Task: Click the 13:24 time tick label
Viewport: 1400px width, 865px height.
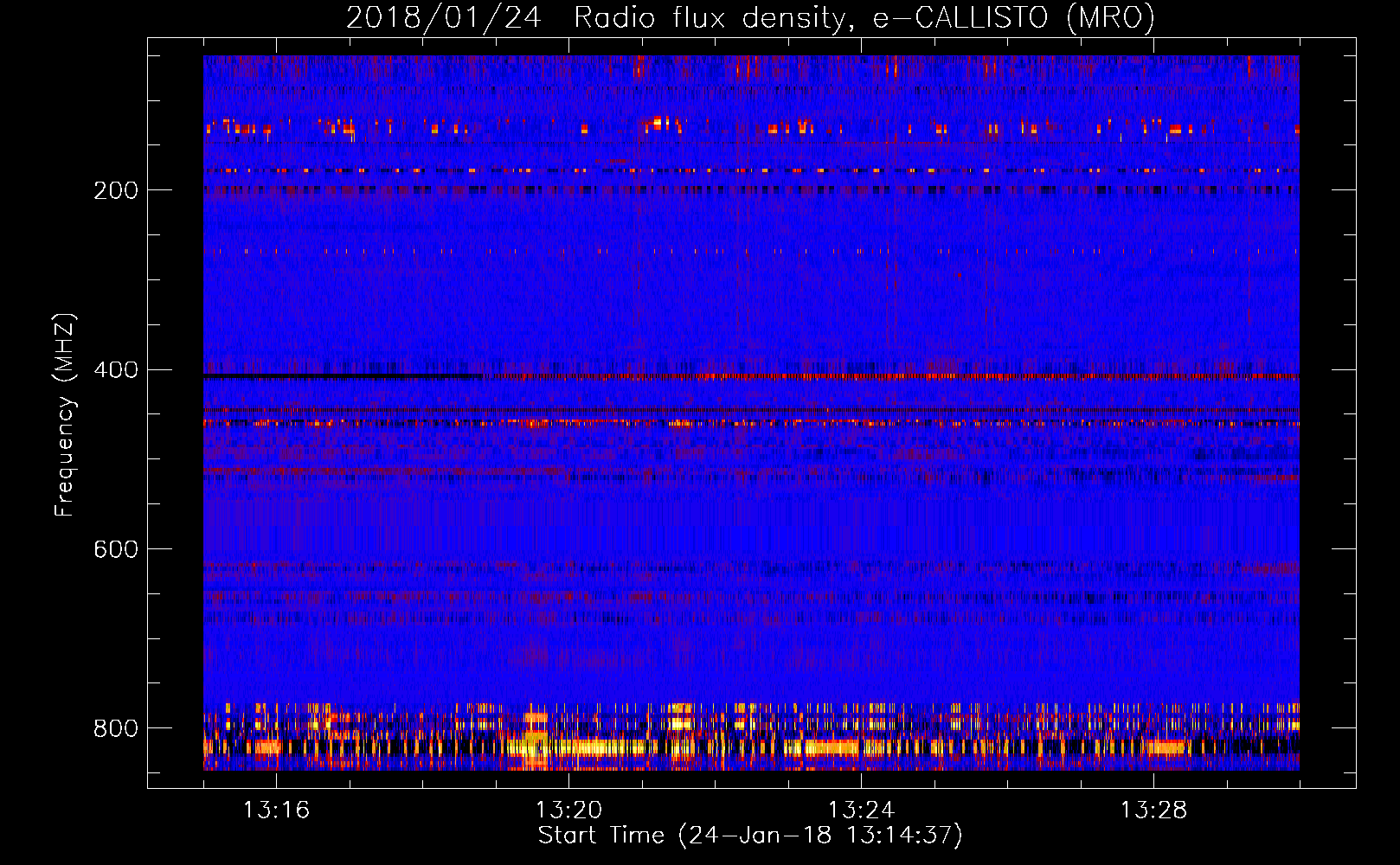Action: [861, 811]
